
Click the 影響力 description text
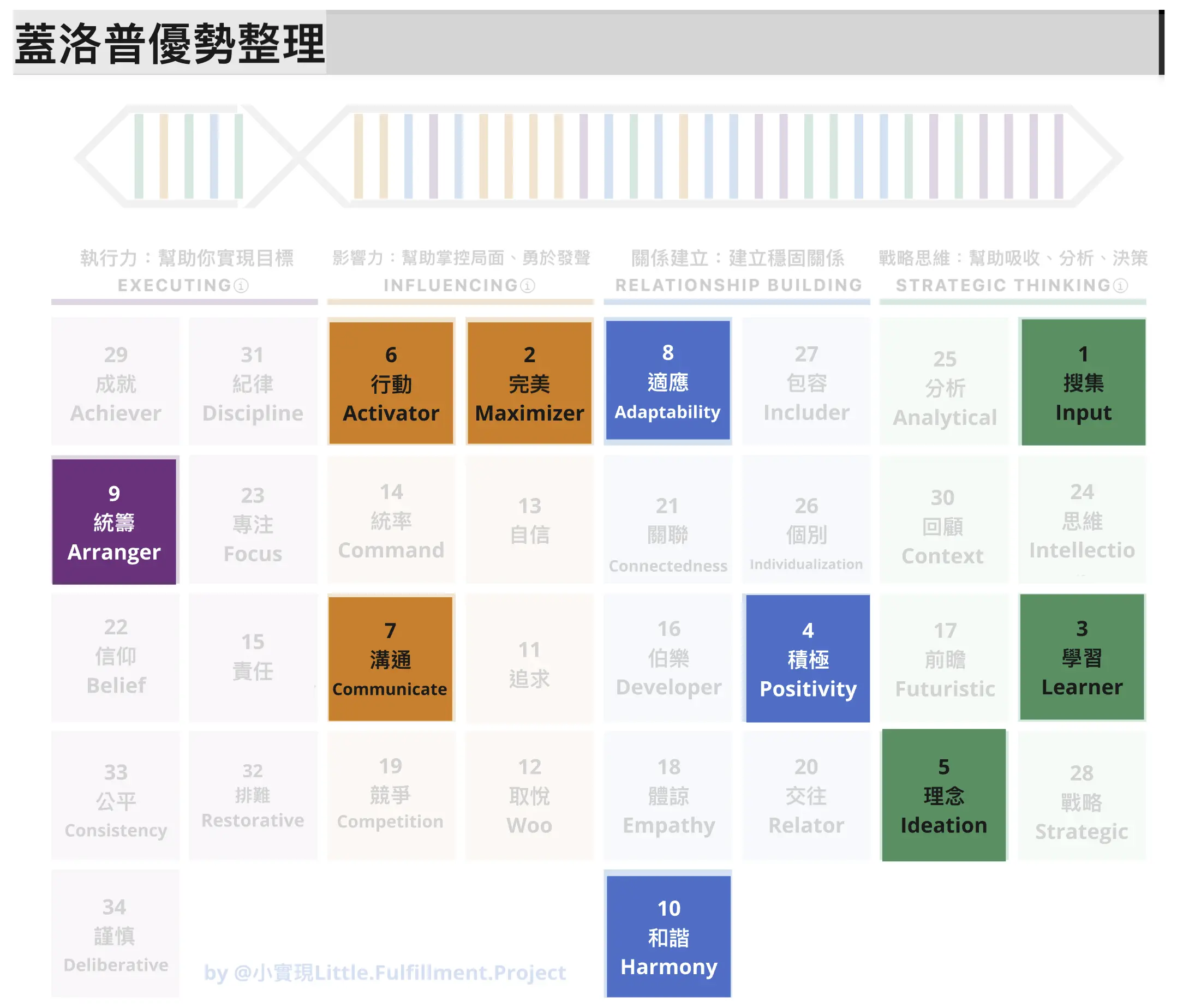(x=461, y=258)
